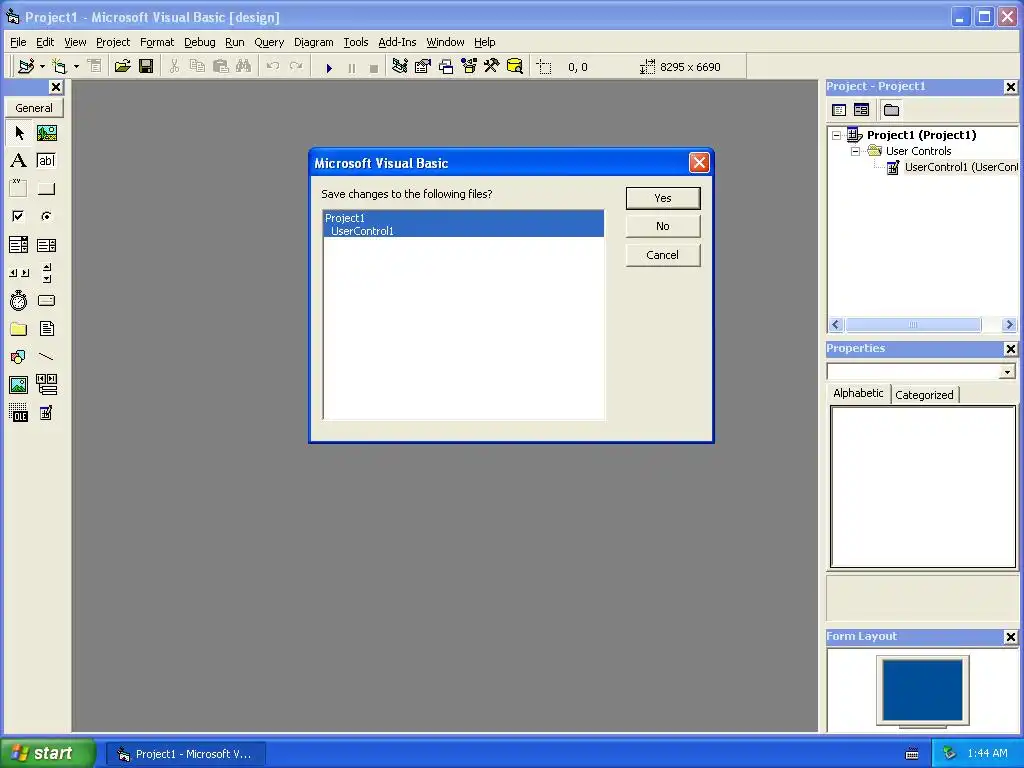Switch to the Alphabetic tab
Screen dimensions: 1024x768
pos(858,393)
